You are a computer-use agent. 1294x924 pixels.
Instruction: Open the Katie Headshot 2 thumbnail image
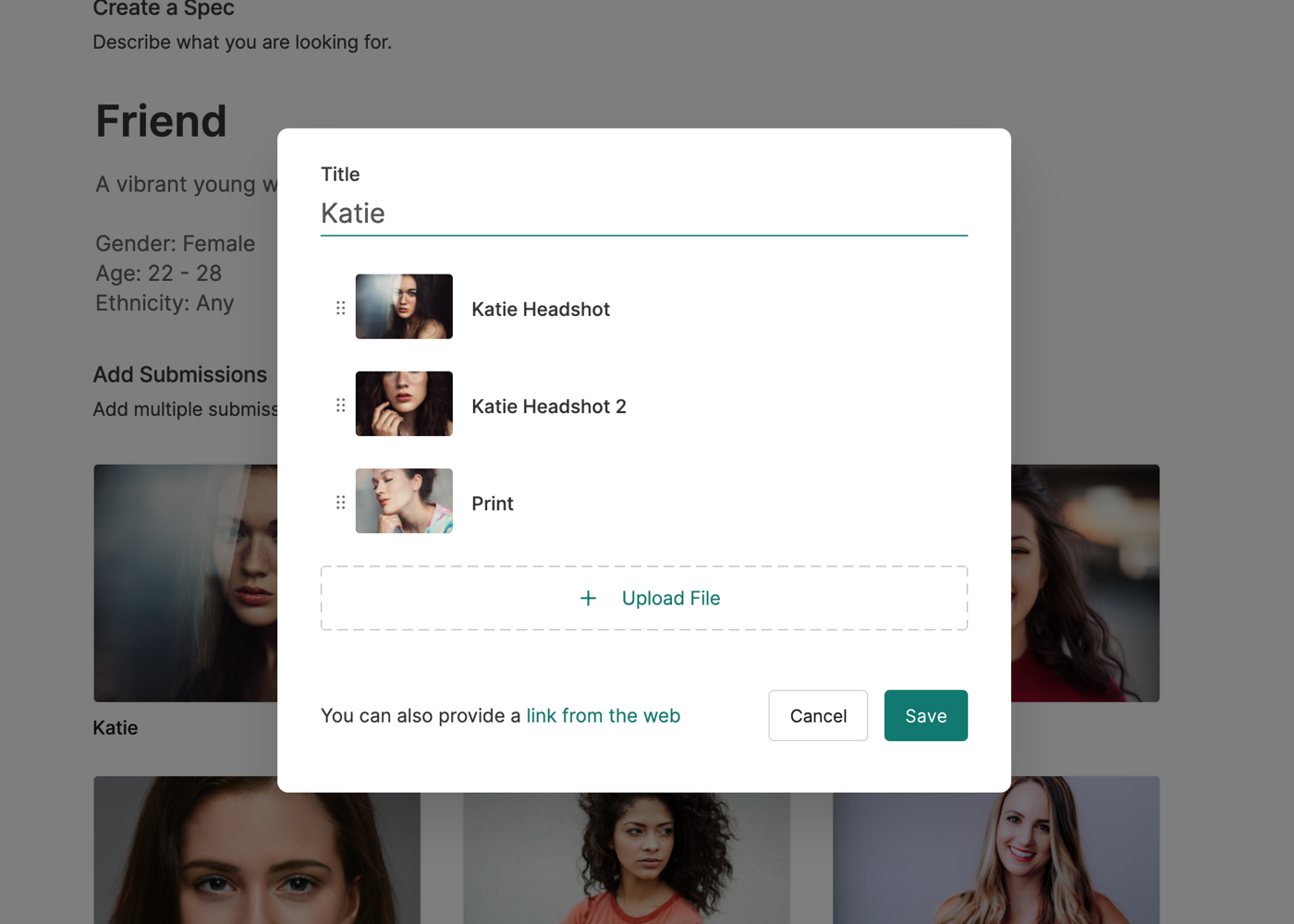click(x=404, y=404)
